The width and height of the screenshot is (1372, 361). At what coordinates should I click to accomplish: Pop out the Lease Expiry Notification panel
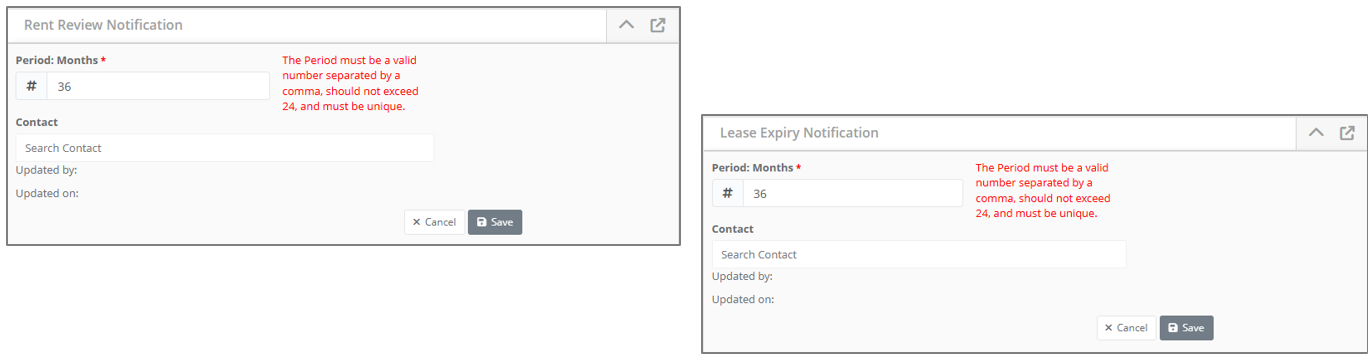point(1347,132)
